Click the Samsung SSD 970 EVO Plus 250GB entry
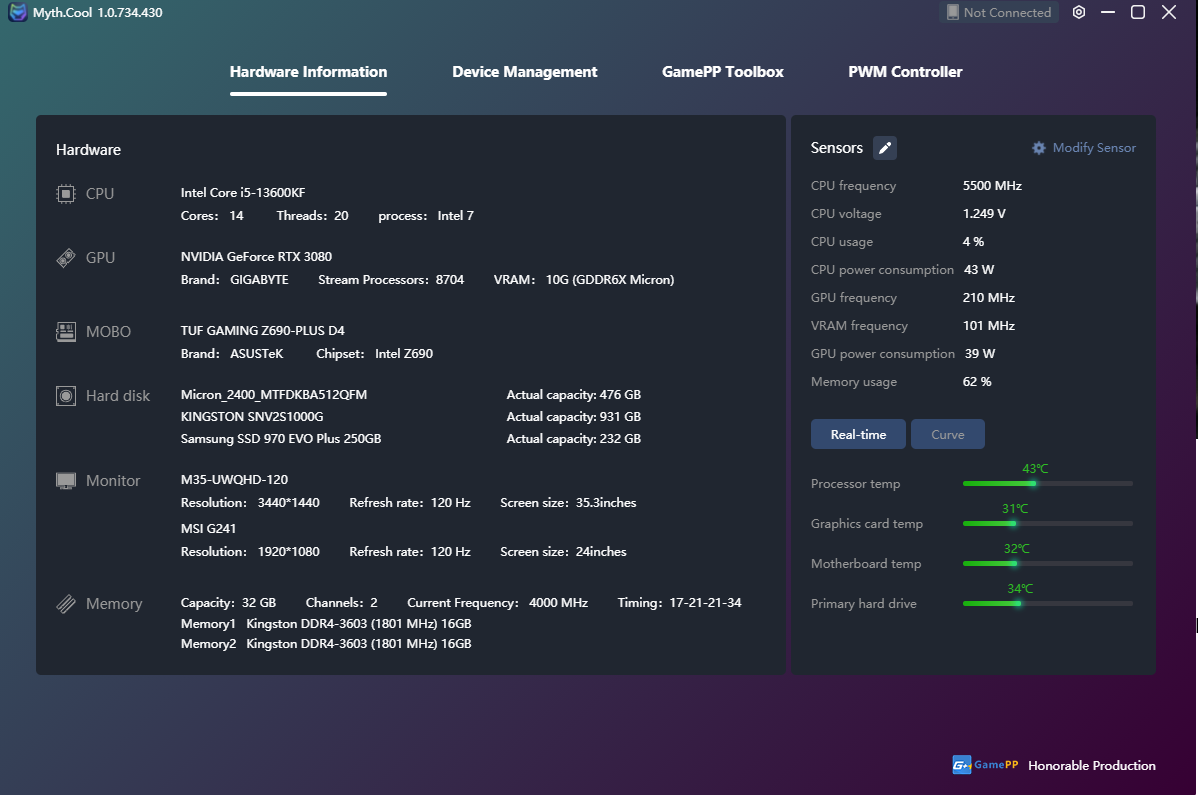1198x795 pixels. point(280,439)
